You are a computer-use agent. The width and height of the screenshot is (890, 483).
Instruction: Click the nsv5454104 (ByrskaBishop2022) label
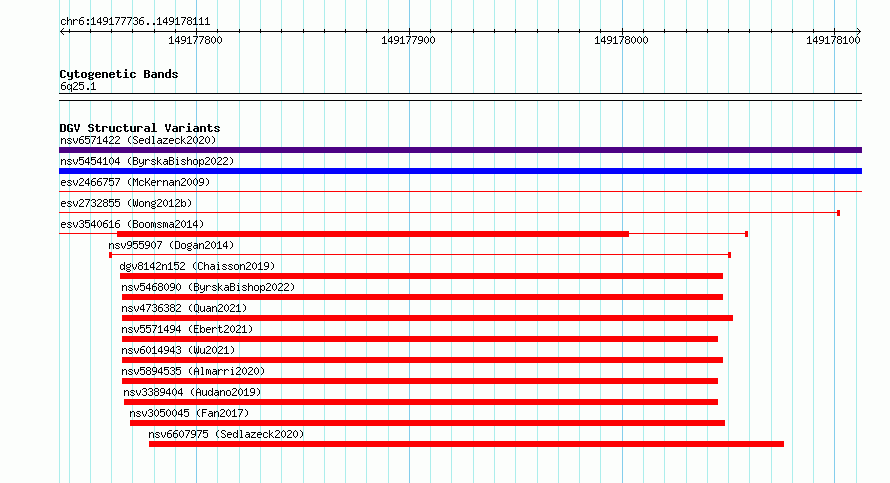tap(147, 161)
